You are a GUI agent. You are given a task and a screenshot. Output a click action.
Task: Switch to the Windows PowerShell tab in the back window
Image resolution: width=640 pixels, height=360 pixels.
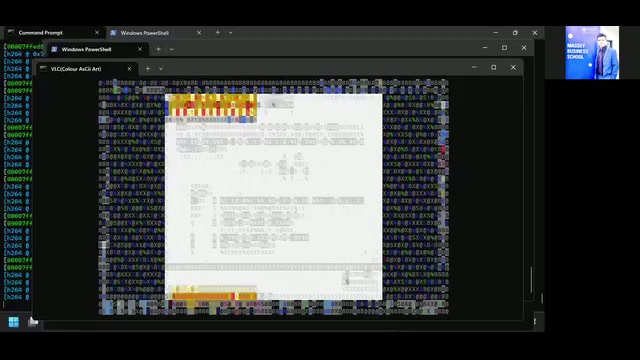pyautogui.click(x=155, y=33)
